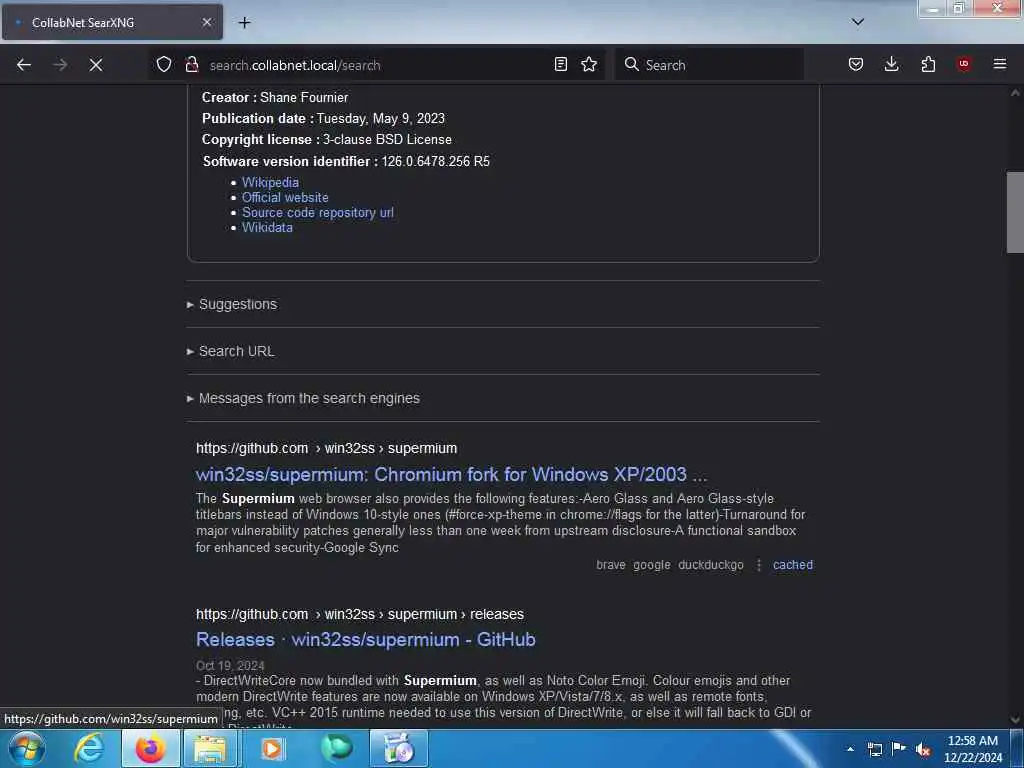Click '3-clause BSD License' text
1024x768 pixels.
387,140
